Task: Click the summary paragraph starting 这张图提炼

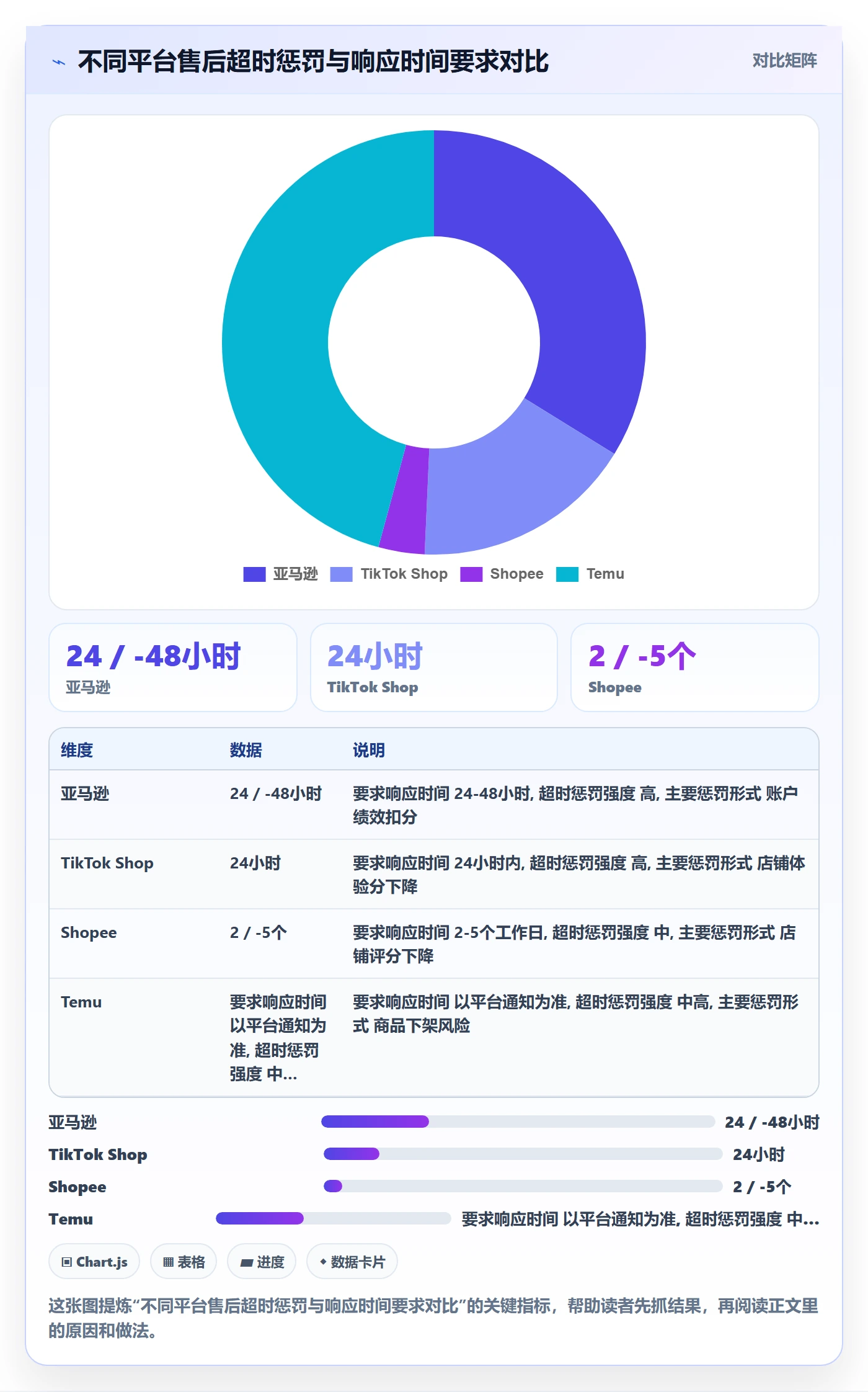Action: pos(433,1318)
